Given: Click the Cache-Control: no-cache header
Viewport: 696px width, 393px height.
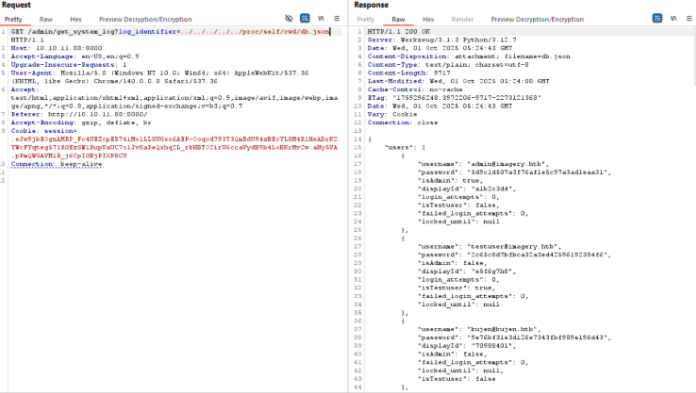Looking at the screenshot, I should [415, 89].
